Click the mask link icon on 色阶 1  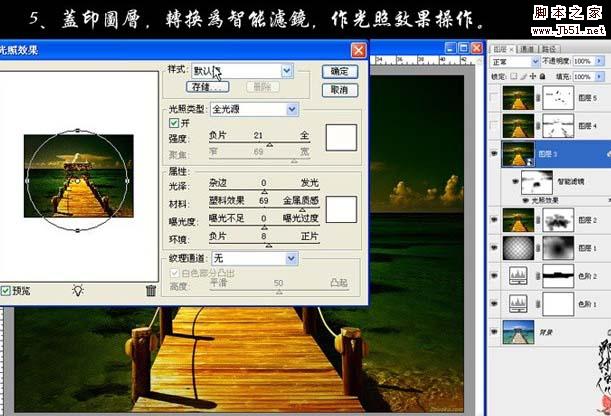pyautogui.click(x=538, y=303)
